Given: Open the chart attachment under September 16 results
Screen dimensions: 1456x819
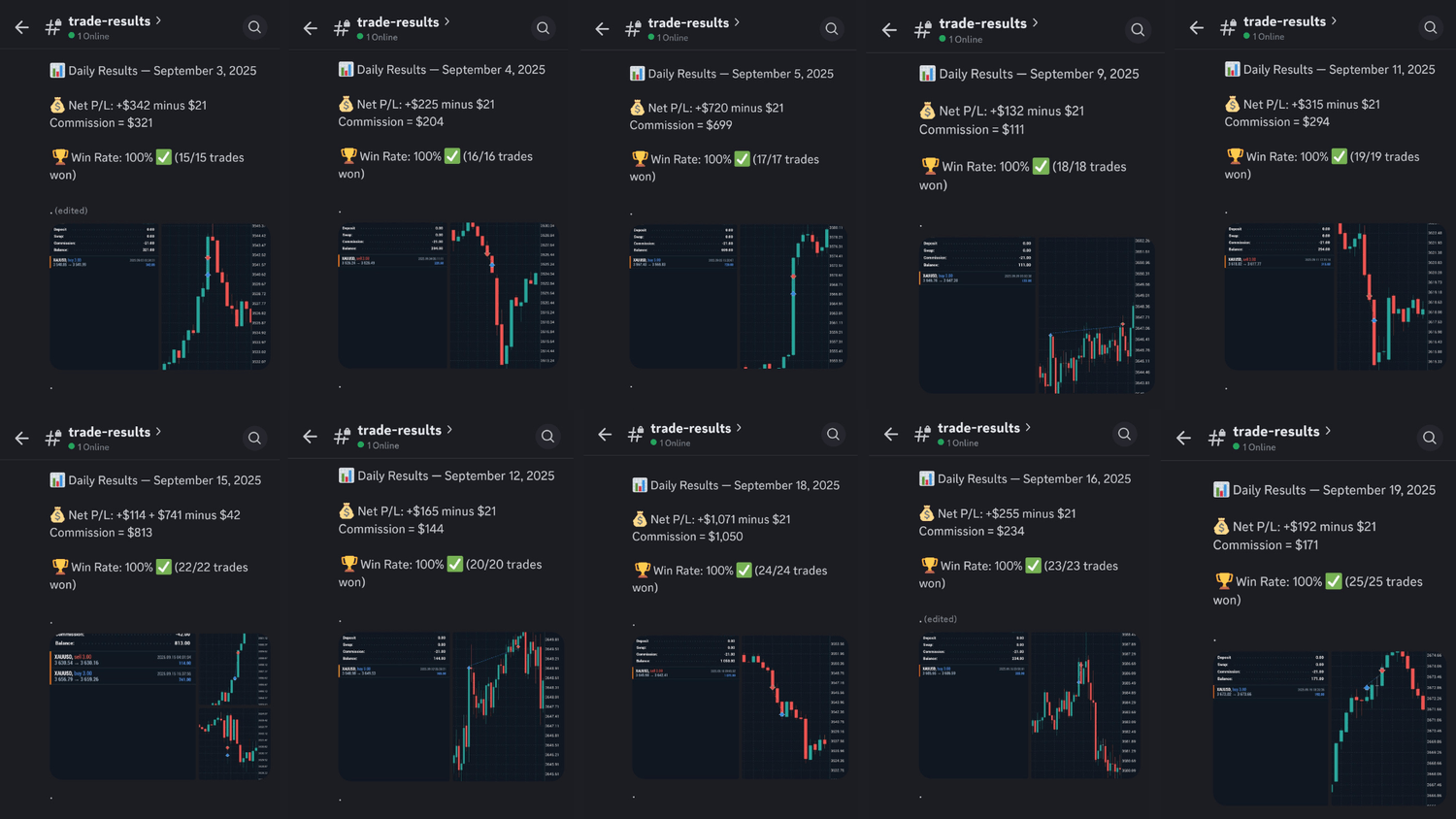Looking at the screenshot, I should pos(1027,704).
